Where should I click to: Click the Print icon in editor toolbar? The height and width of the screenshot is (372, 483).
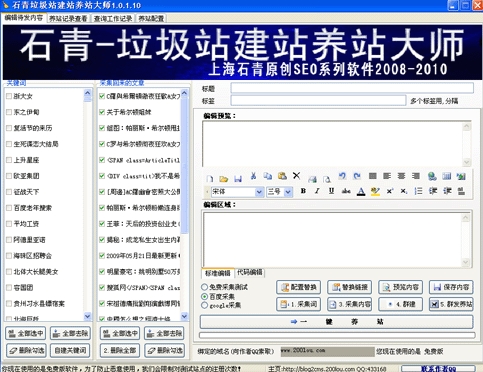pyautogui.click(x=312, y=179)
